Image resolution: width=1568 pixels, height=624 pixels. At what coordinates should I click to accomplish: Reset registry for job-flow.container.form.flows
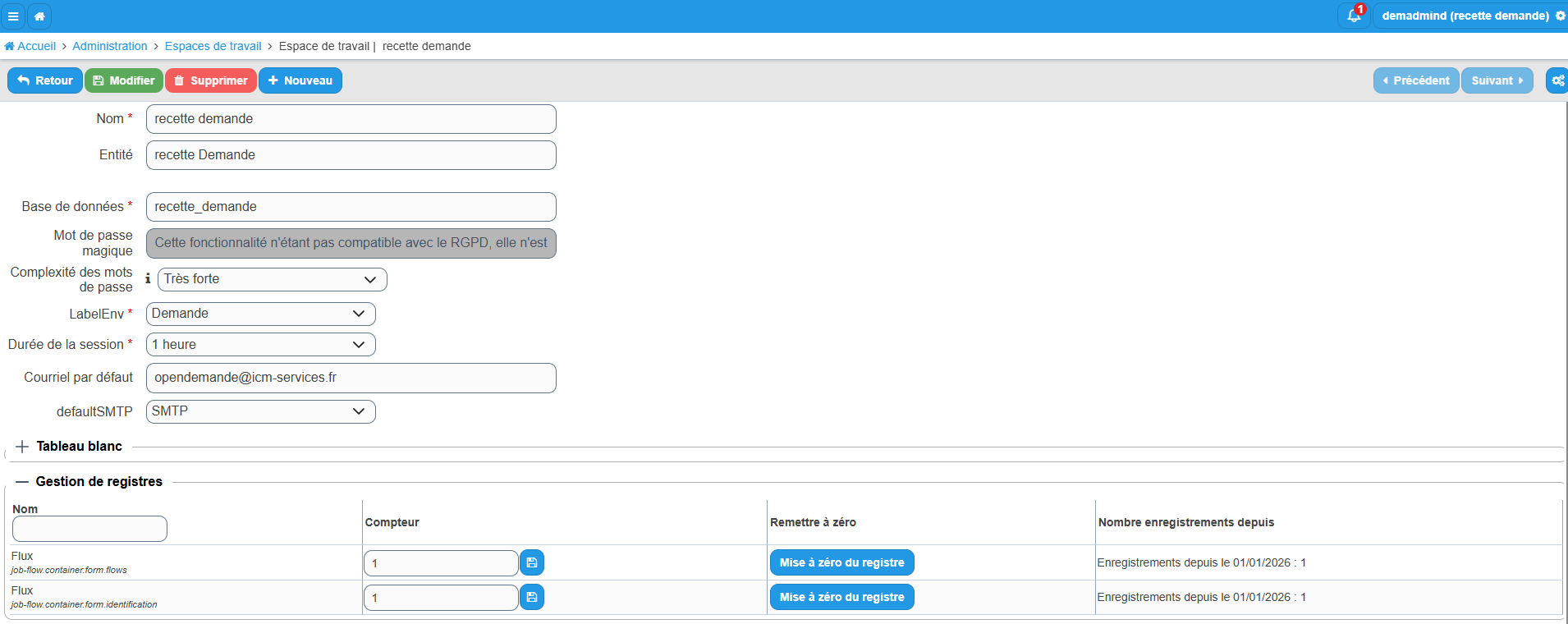pos(841,562)
